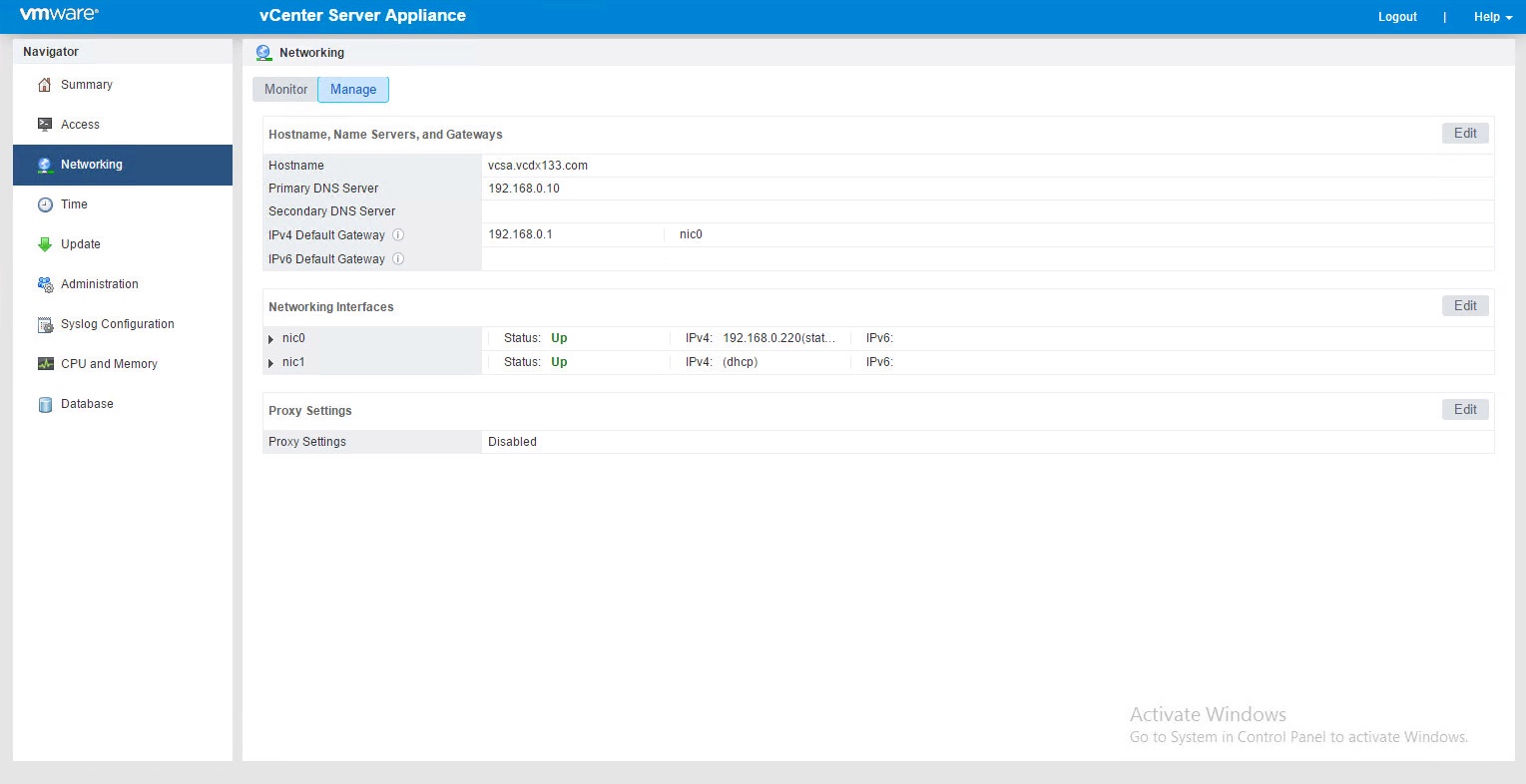The height and width of the screenshot is (784, 1526).
Task: Click the Time clock icon
Action: point(45,204)
